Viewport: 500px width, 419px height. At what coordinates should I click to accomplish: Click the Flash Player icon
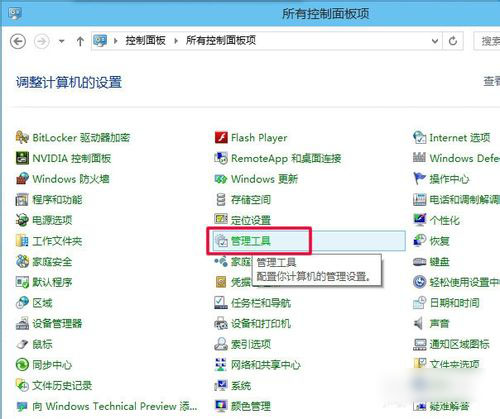221,137
